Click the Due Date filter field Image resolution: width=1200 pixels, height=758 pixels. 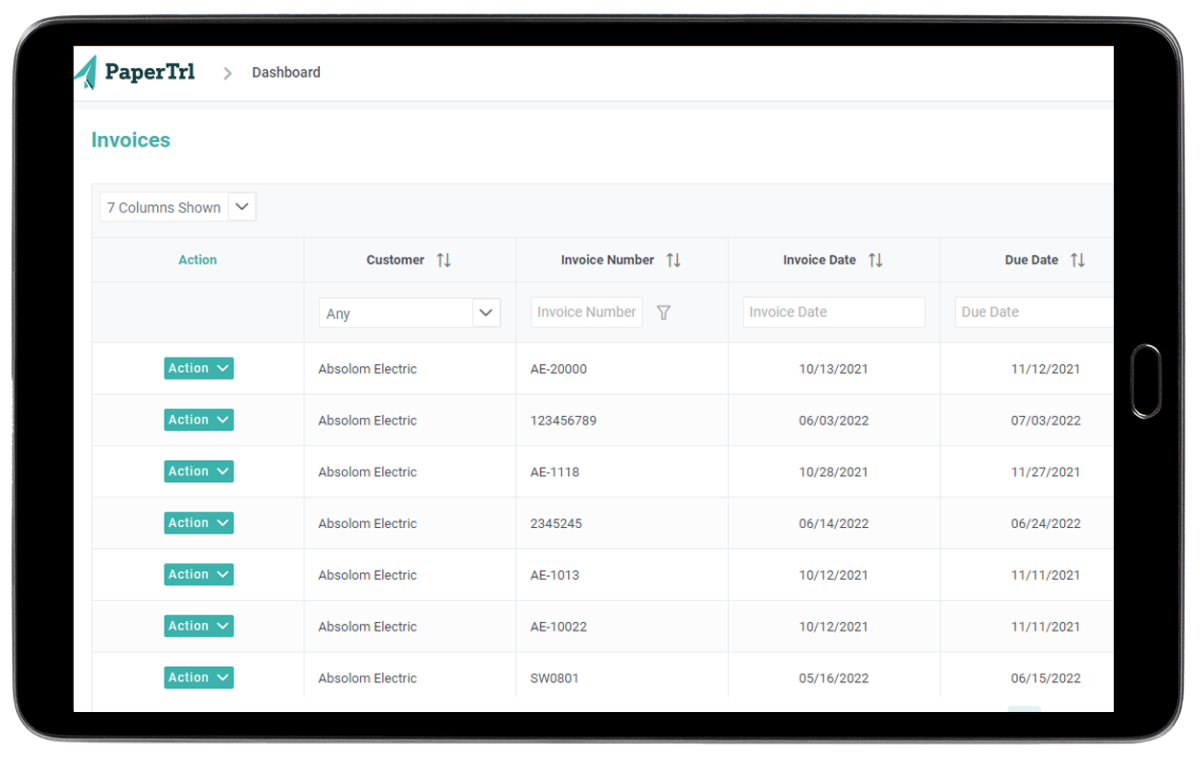[1033, 312]
